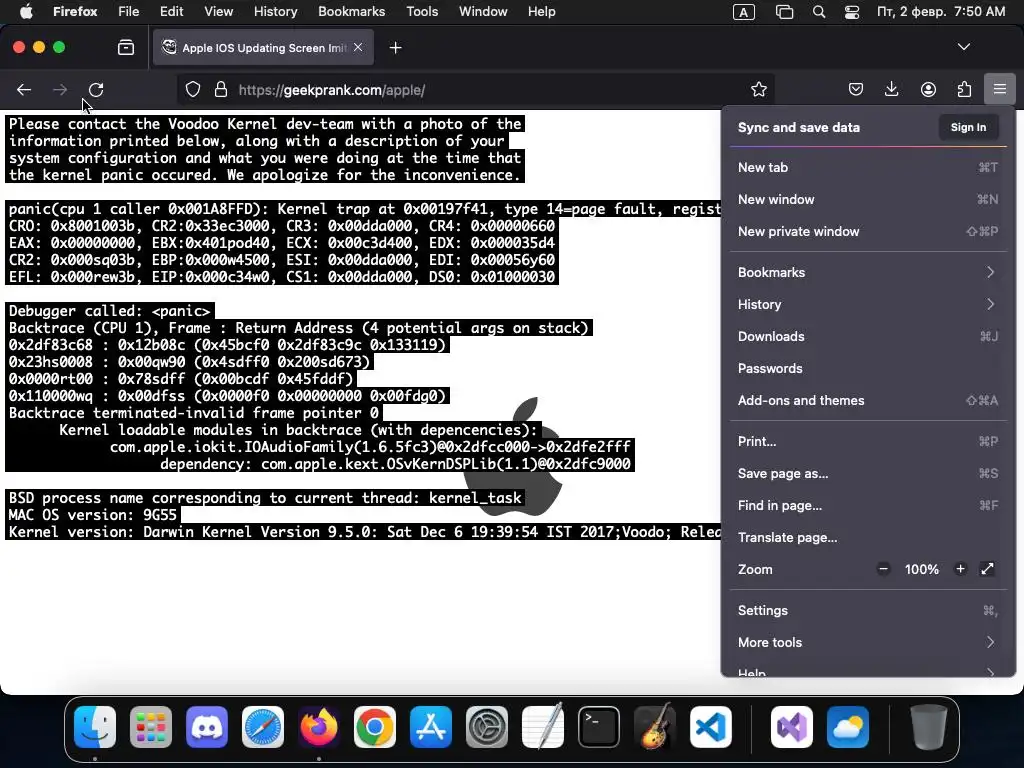Open GarageBand from the Dock

coord(655,727)
